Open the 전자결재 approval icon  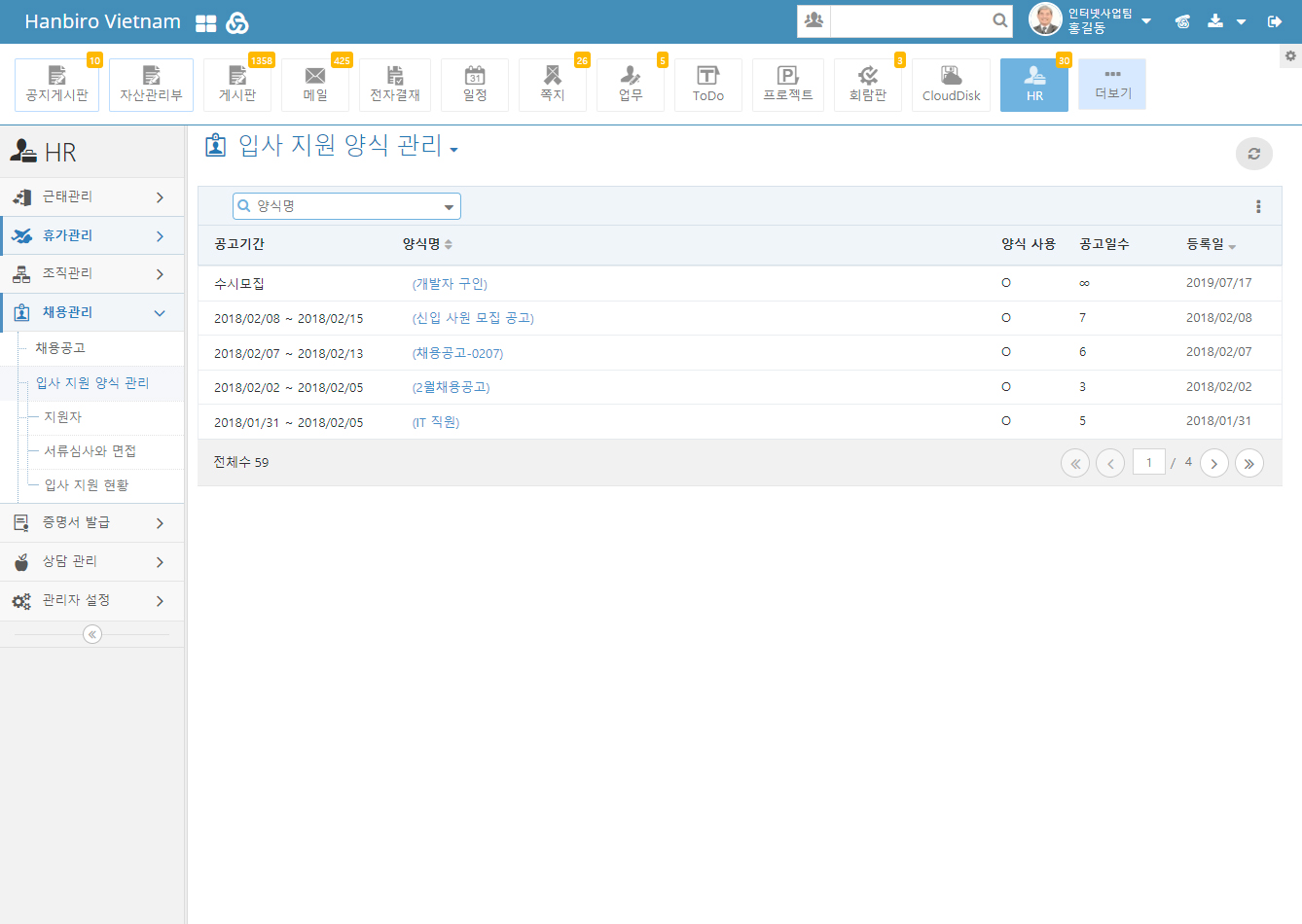pyautogui.click(x=395, y=85)
